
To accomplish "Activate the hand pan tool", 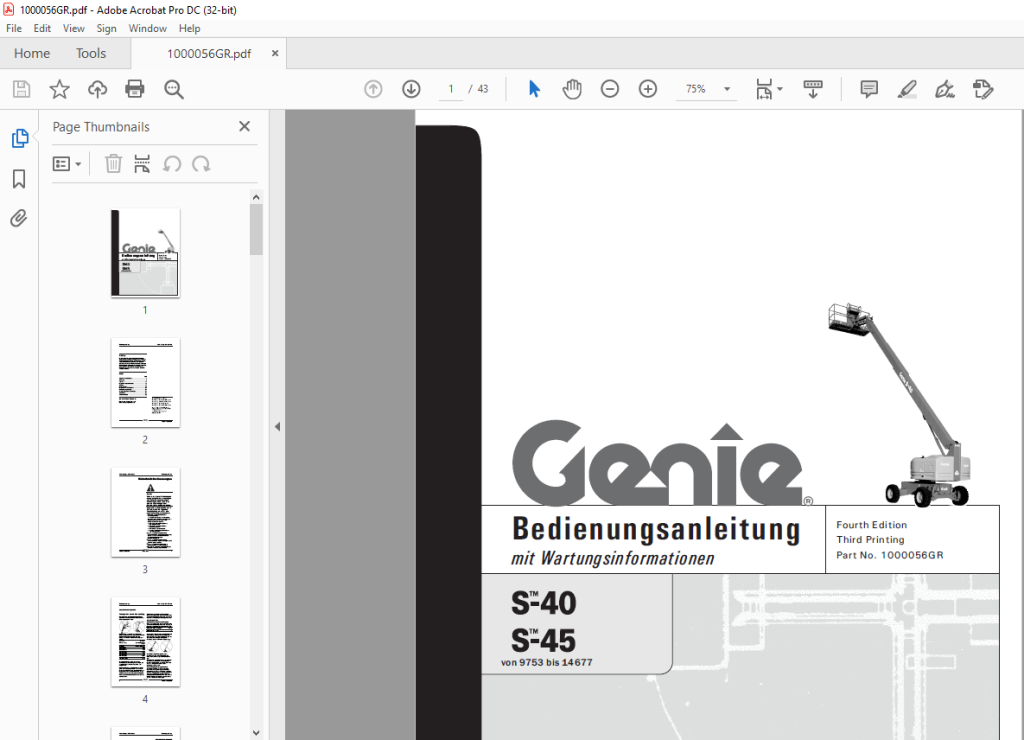I will [572, 89].
